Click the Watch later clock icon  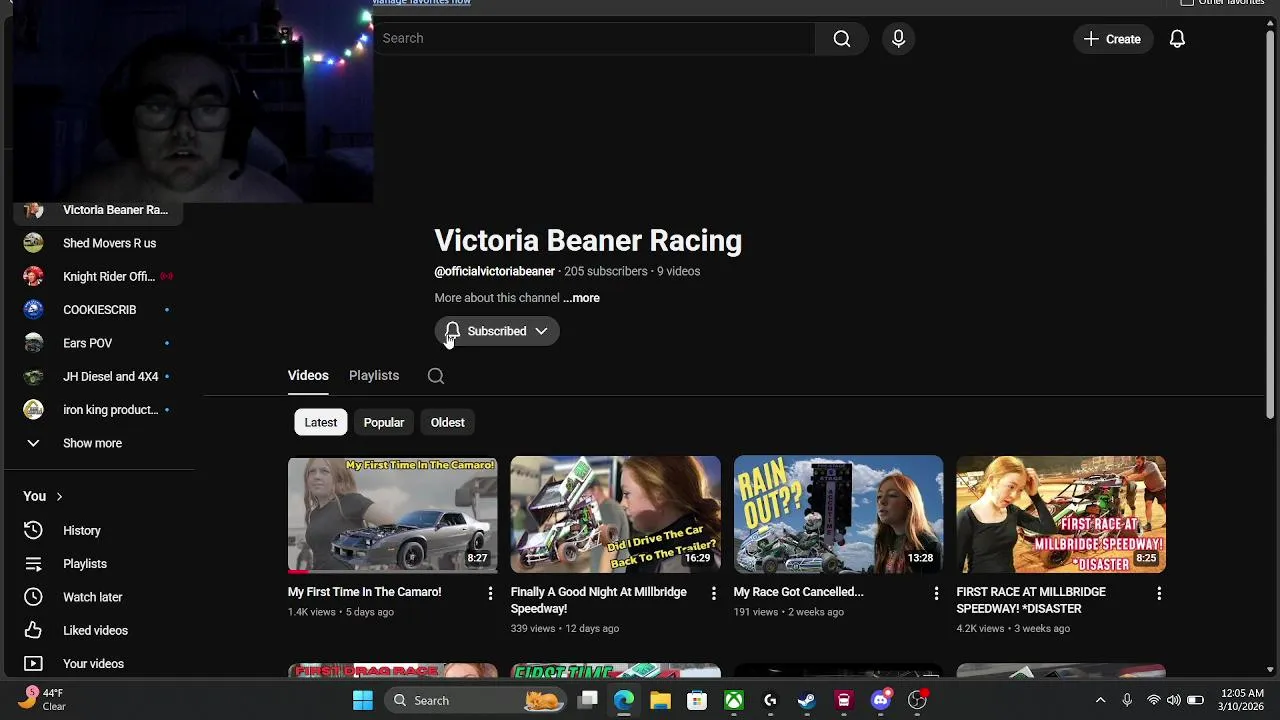click(x=33, y=597)
